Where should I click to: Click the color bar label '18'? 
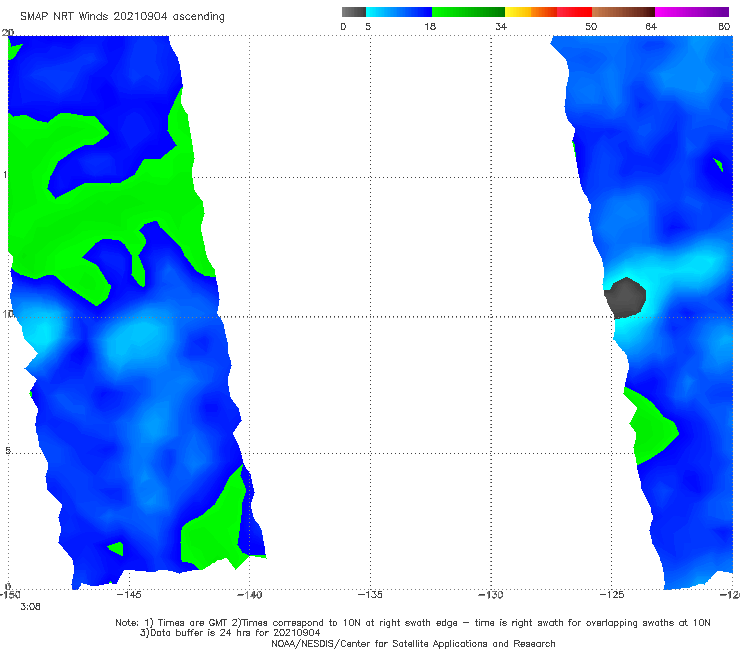point(430,27)
